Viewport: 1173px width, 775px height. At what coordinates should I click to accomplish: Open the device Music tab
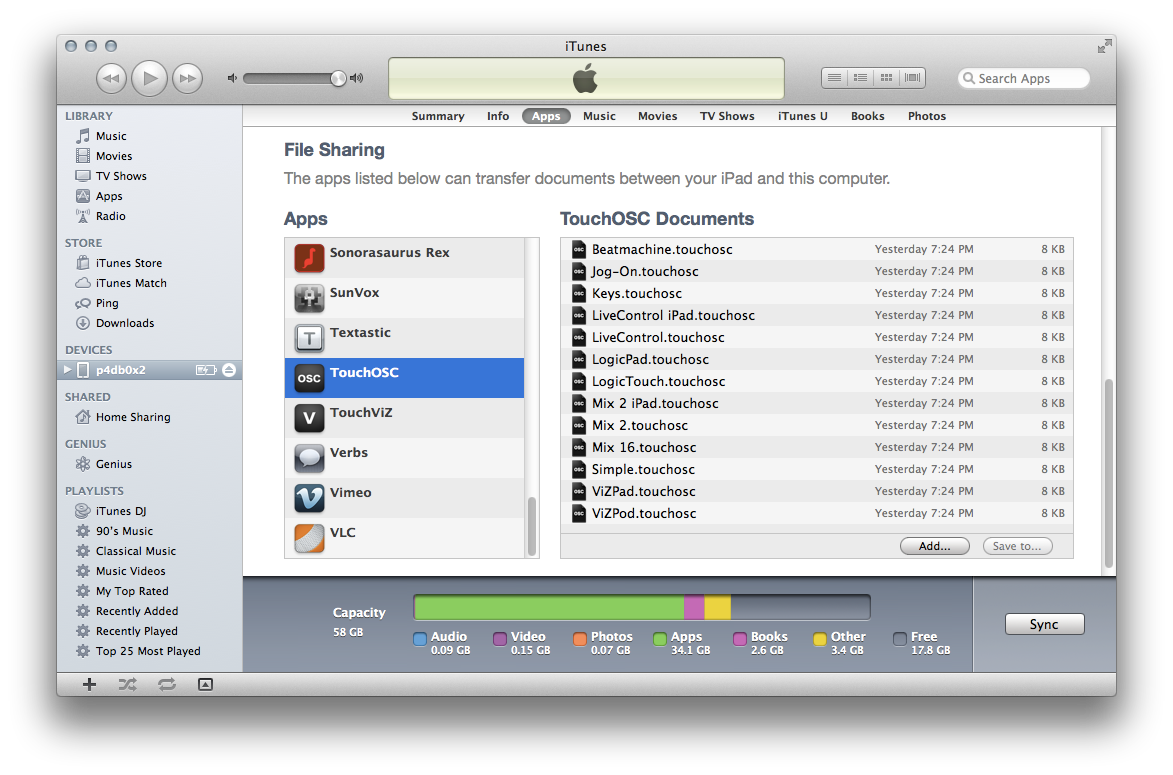point(599,116)
